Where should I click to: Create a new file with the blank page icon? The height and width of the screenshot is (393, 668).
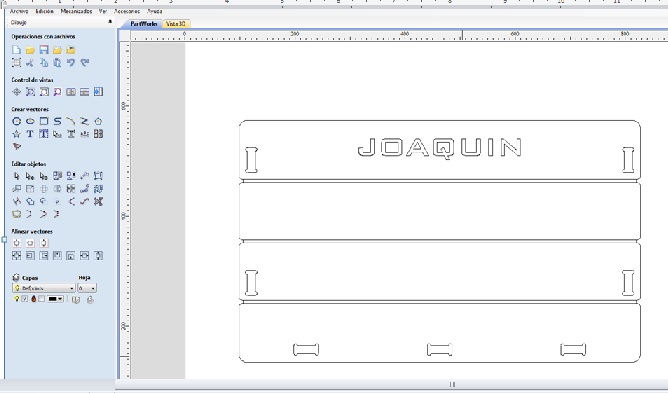pos(16,50)
